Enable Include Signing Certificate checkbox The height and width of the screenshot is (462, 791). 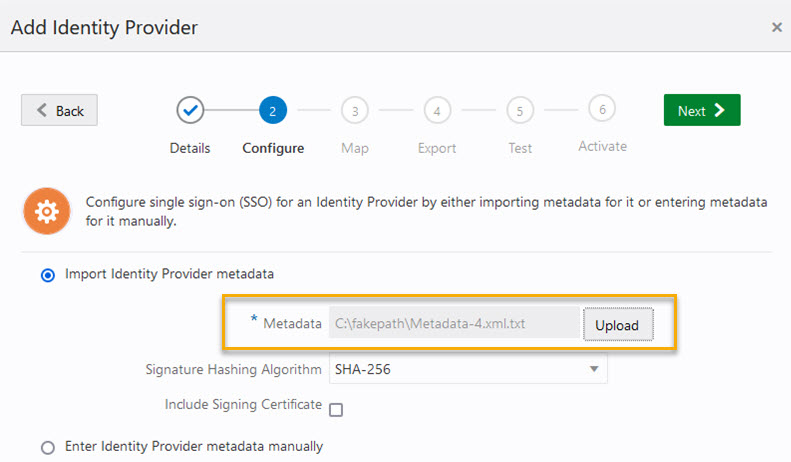[336, 409]
